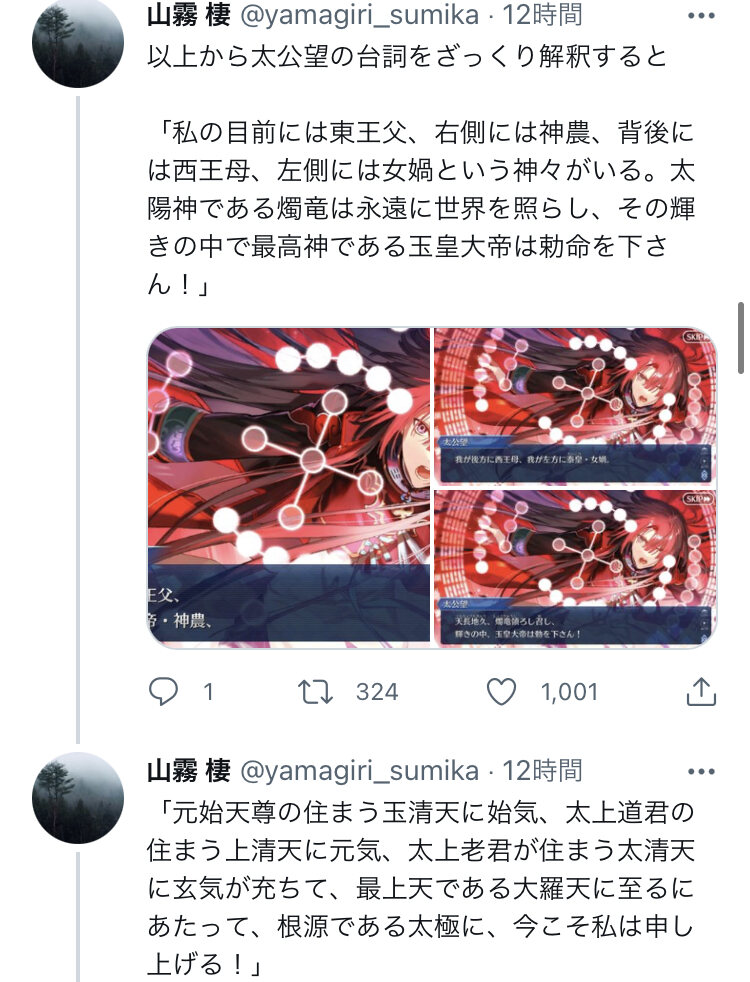The image size is (750, 982).
Task: Open second tweet's profile avatar
Action: click(x=78, y=798)
